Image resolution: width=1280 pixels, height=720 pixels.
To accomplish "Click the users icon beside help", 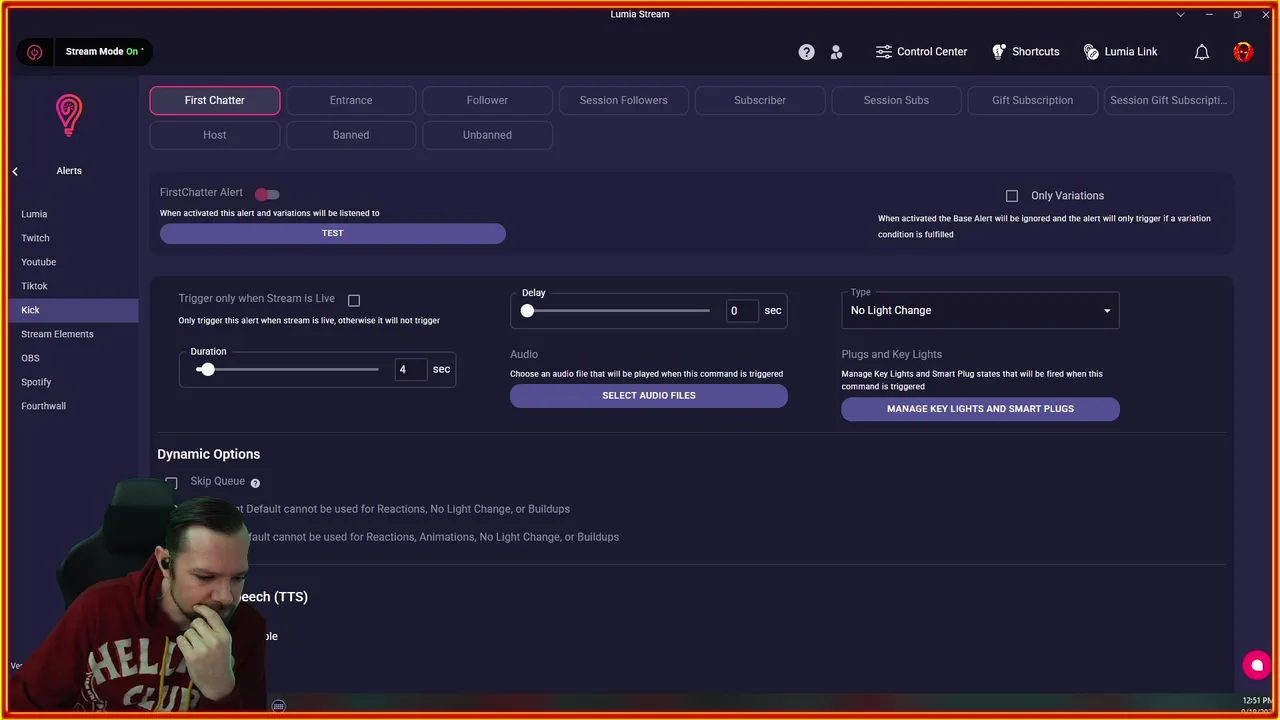I will (x=837, y=52).
